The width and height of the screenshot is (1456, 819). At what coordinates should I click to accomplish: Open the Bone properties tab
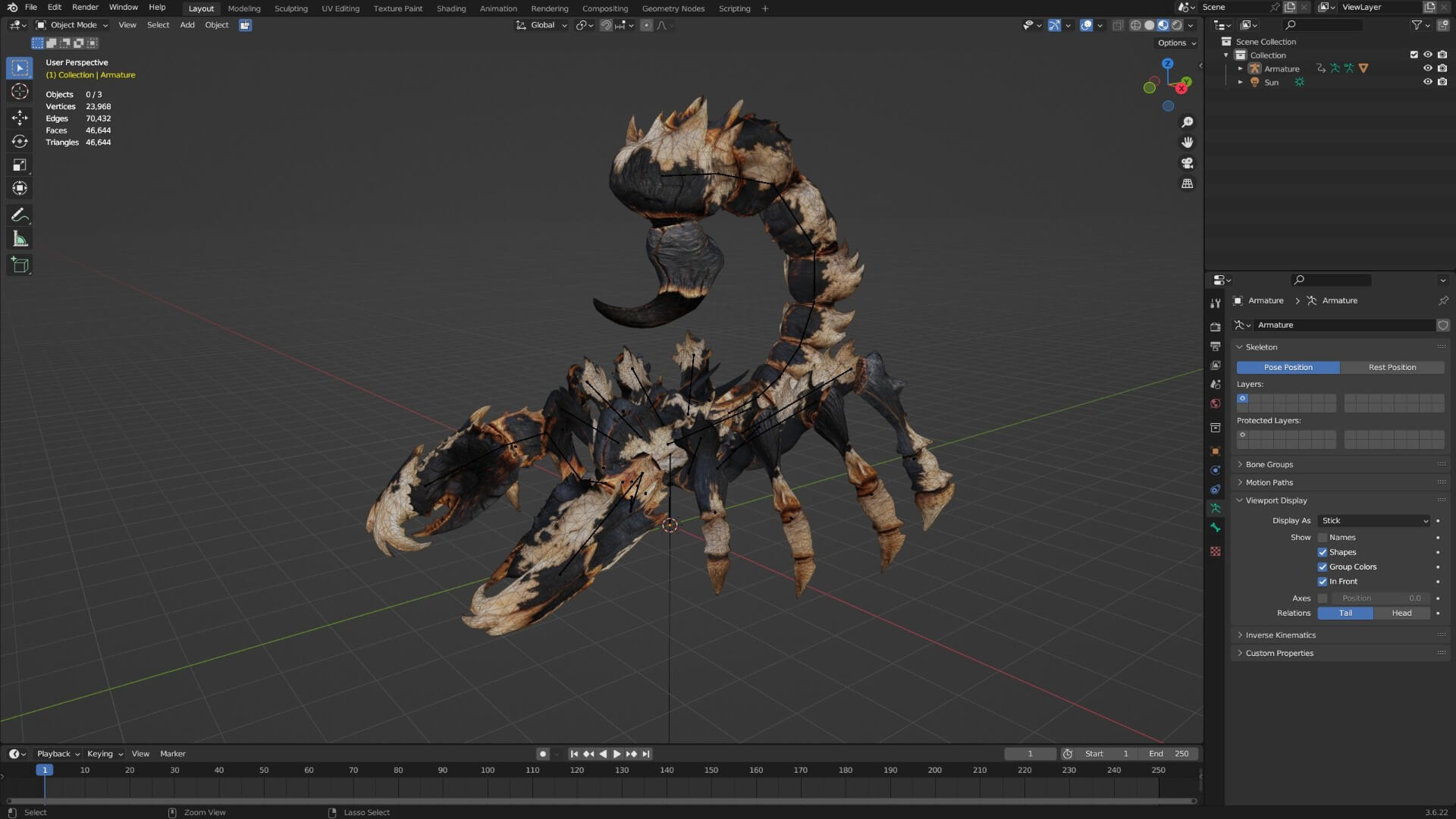click(x=1216, y=528)
